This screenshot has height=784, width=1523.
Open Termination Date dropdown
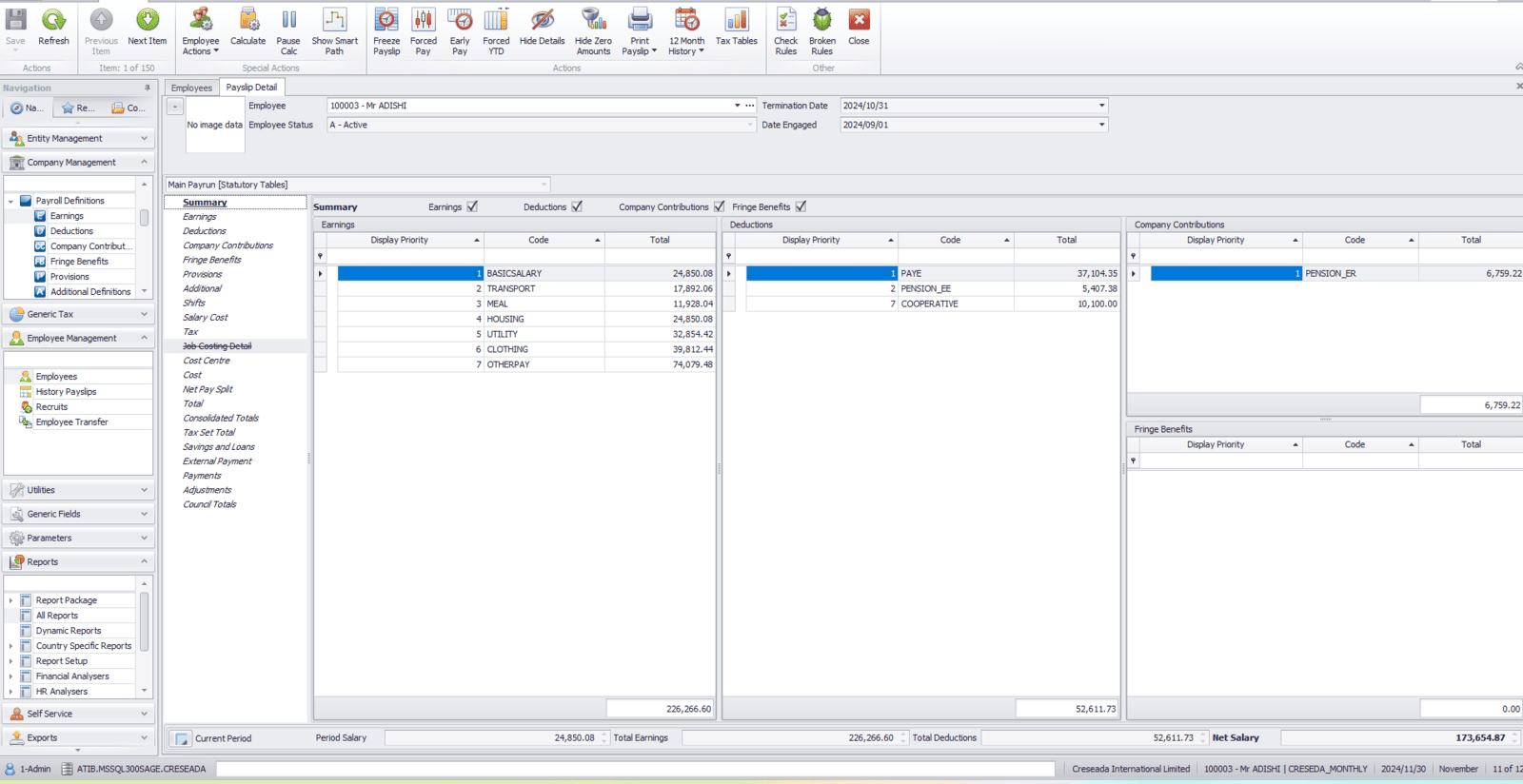1102,106
